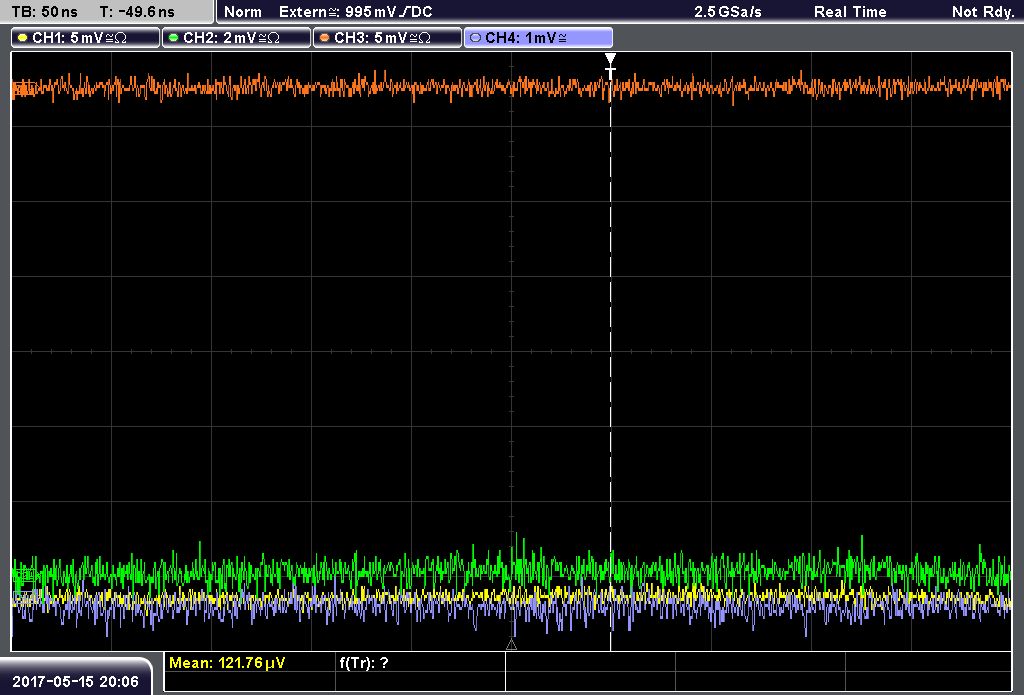1024x695 pixels.
Task: Select the CH1 5 mV channel tab
Action: 86,38
